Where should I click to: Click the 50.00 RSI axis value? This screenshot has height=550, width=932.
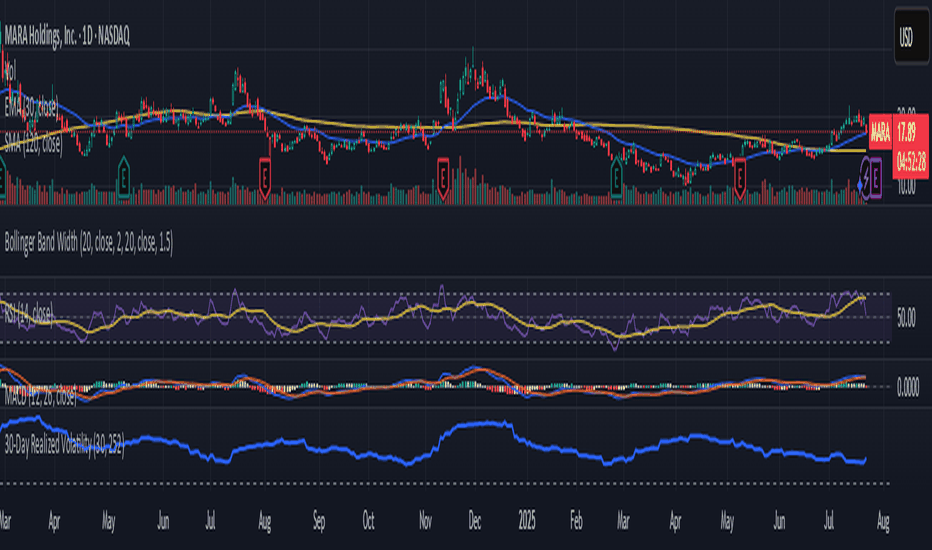906,318
